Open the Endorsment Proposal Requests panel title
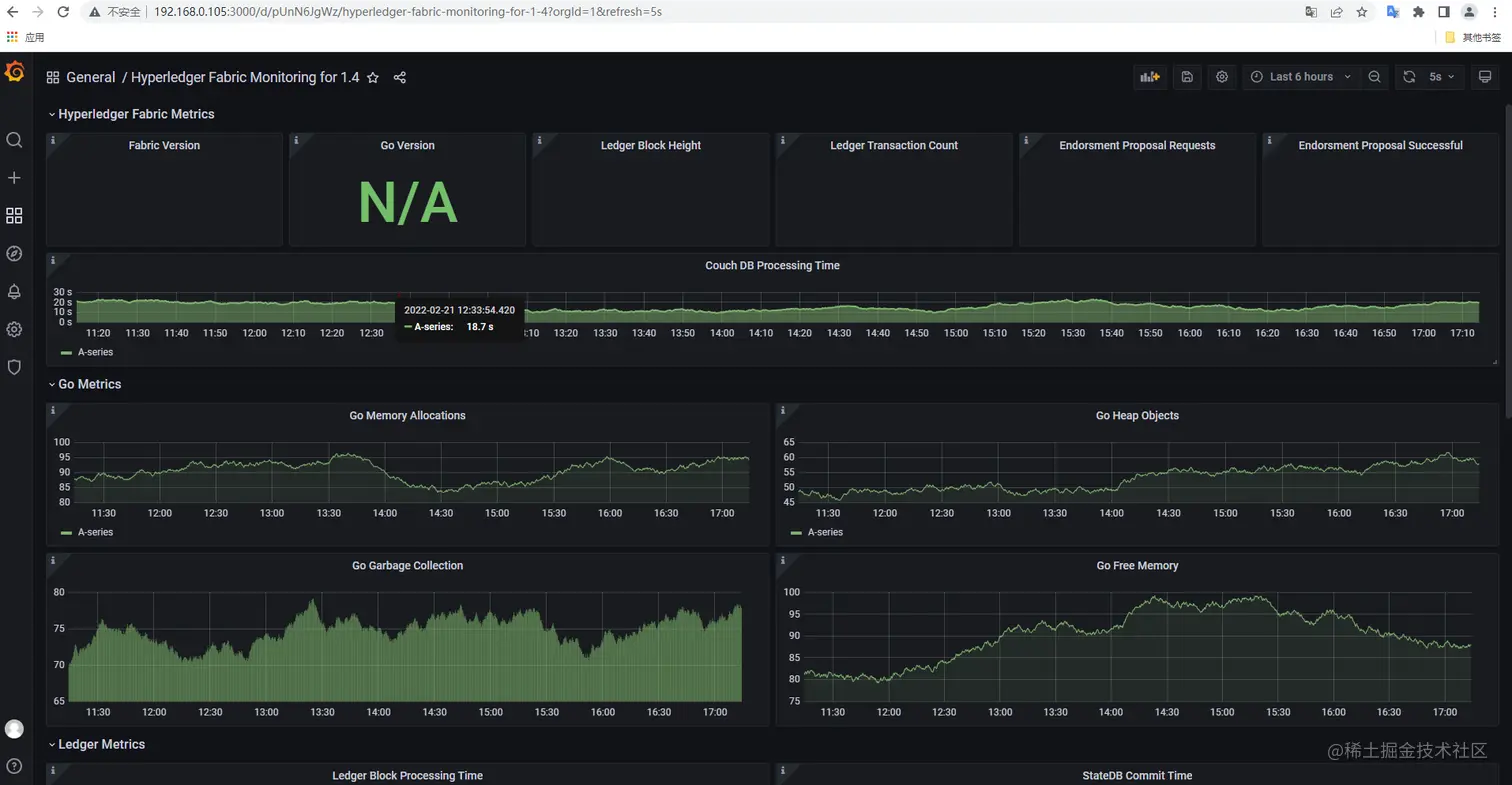The height and width of the screenshot is (785, 1512). pos(1137,146)
